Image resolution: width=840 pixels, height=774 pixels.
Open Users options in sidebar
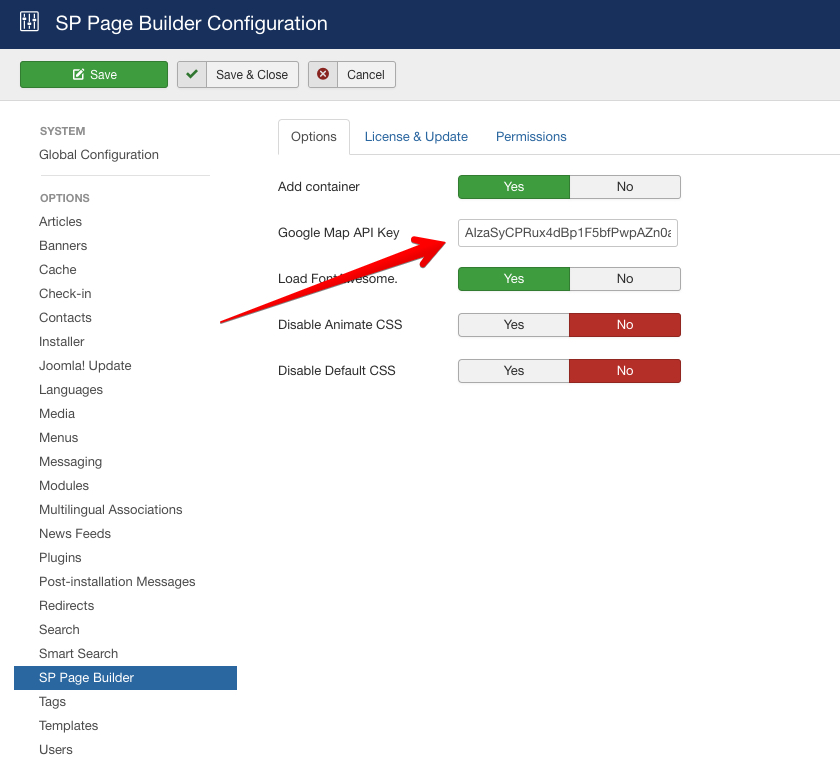56,750
